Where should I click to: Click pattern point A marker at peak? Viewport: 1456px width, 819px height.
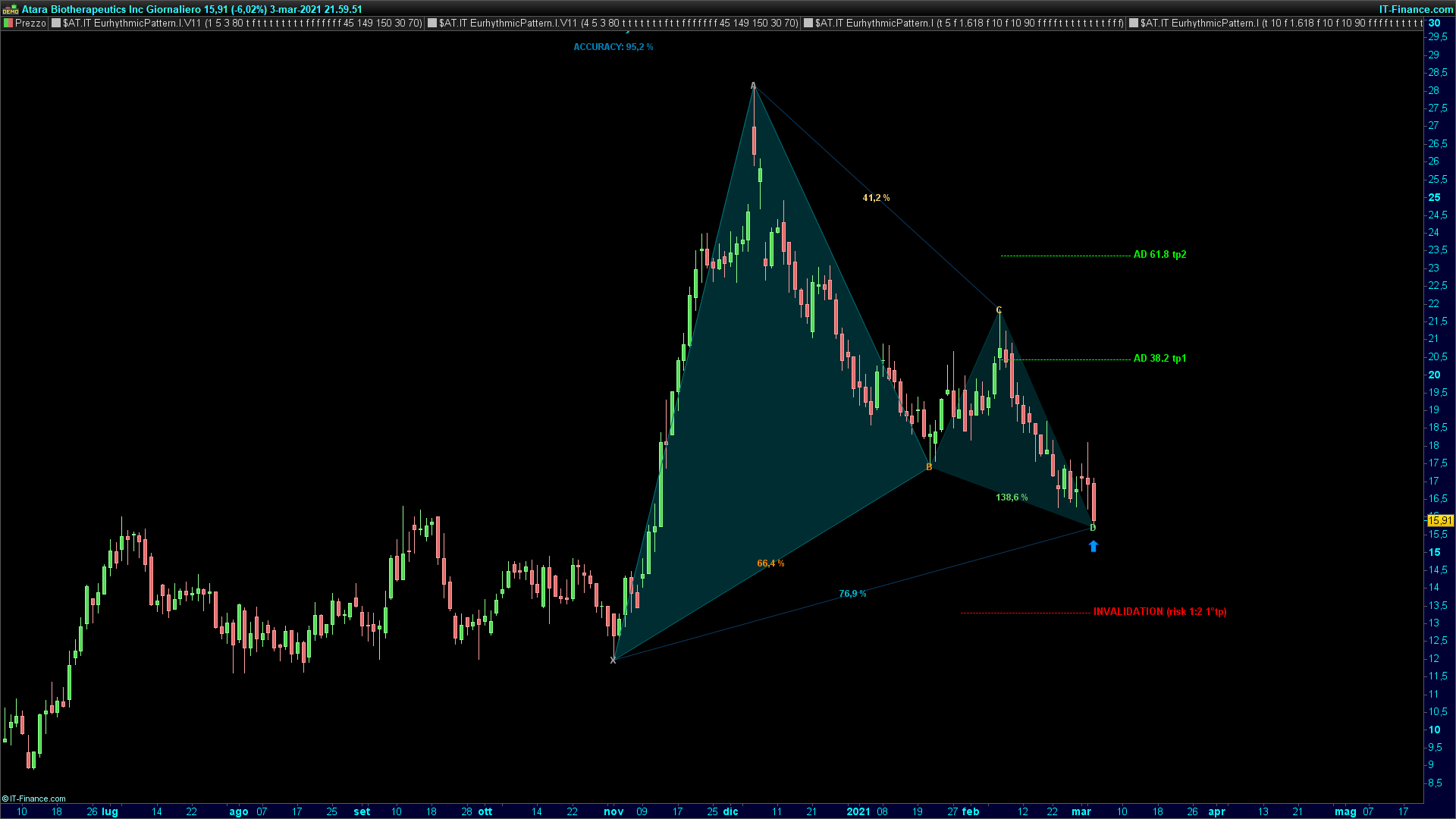pyautogui.click(x=753, y=85)
